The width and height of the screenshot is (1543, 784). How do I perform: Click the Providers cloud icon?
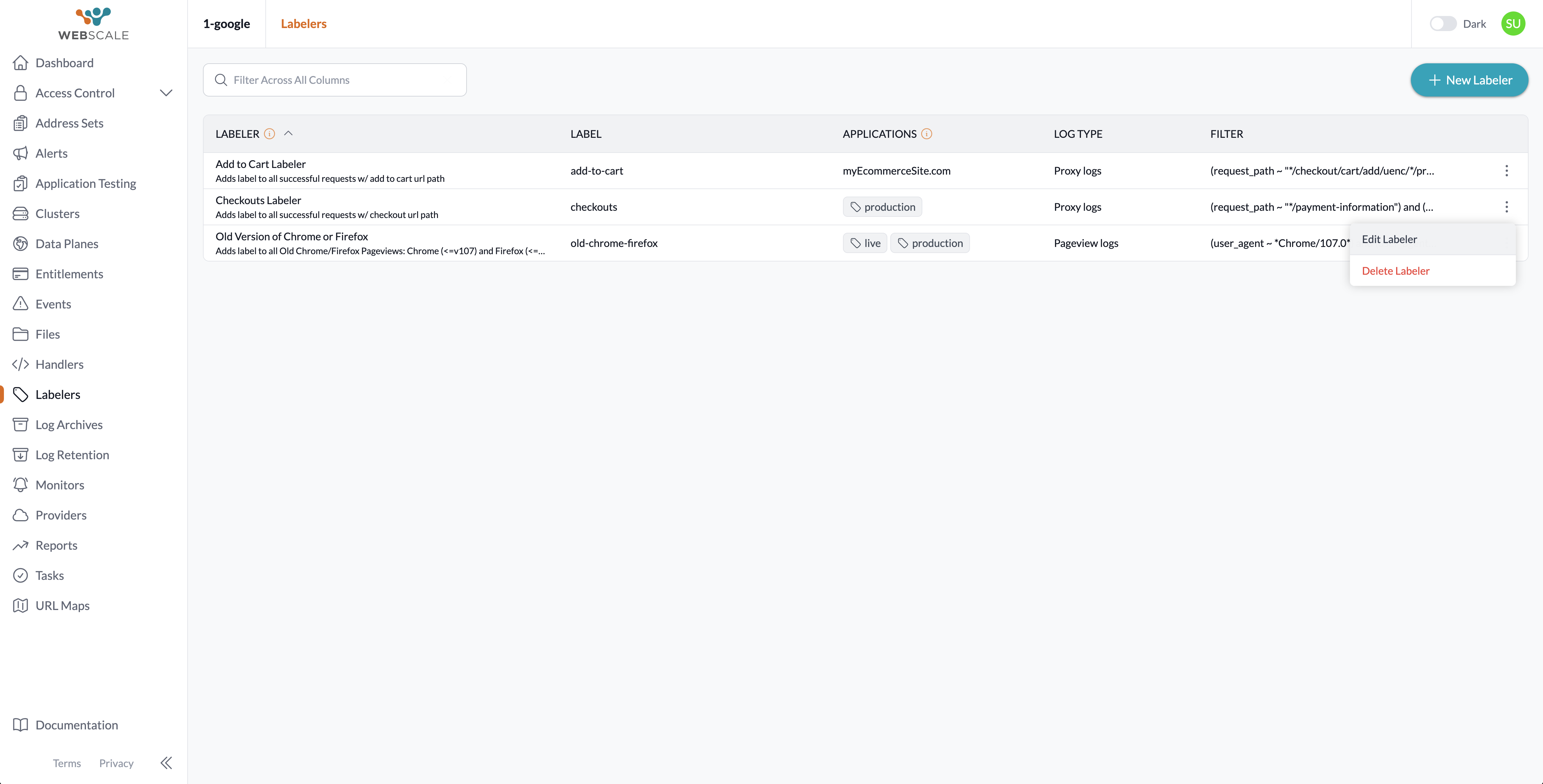(x=21, y=515)
